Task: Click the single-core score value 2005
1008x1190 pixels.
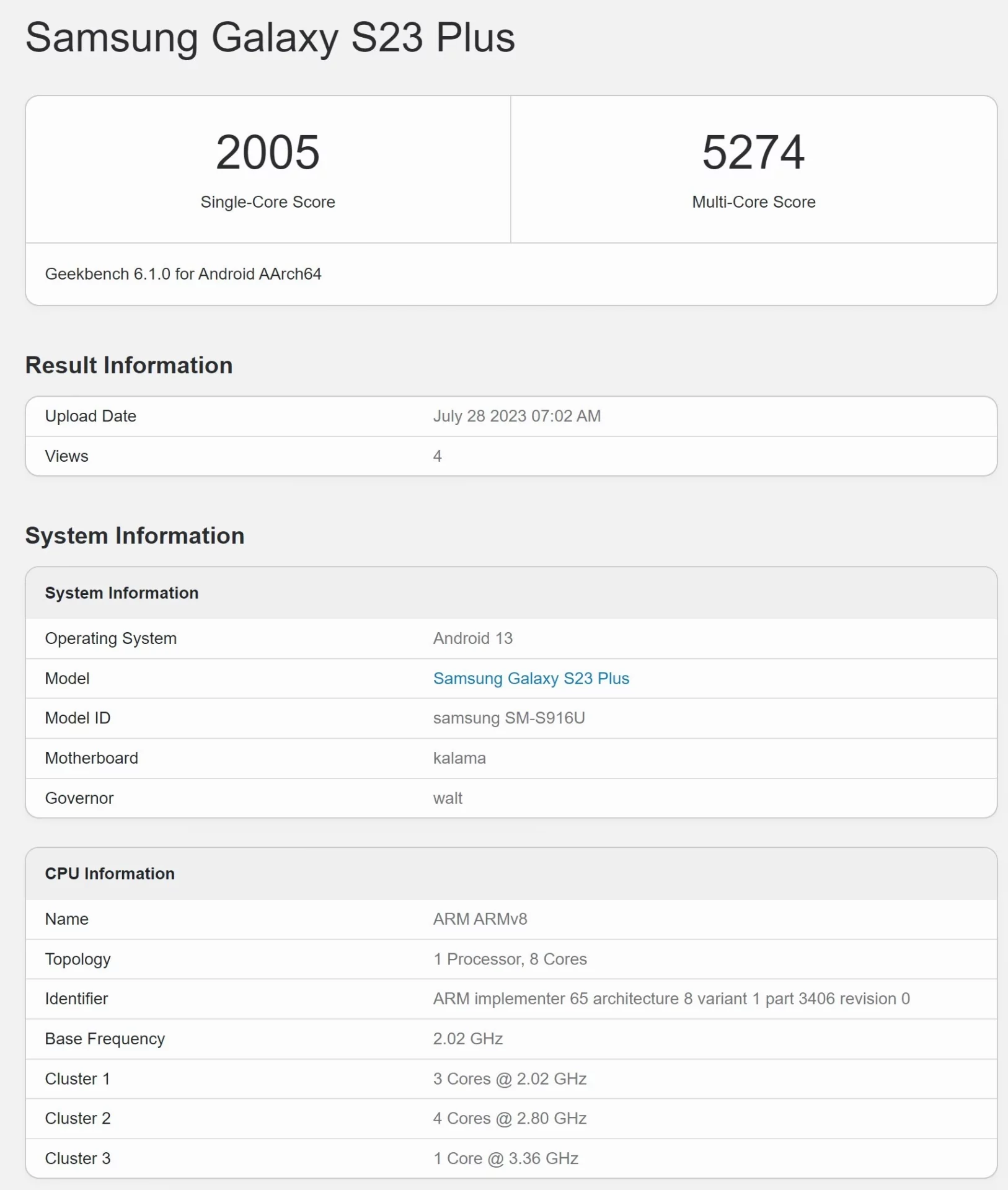Action: pos(267,152)
